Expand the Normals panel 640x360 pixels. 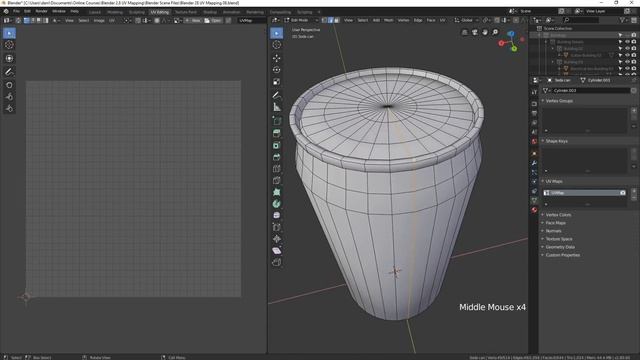pyautogui.click(x=553, y=231)
